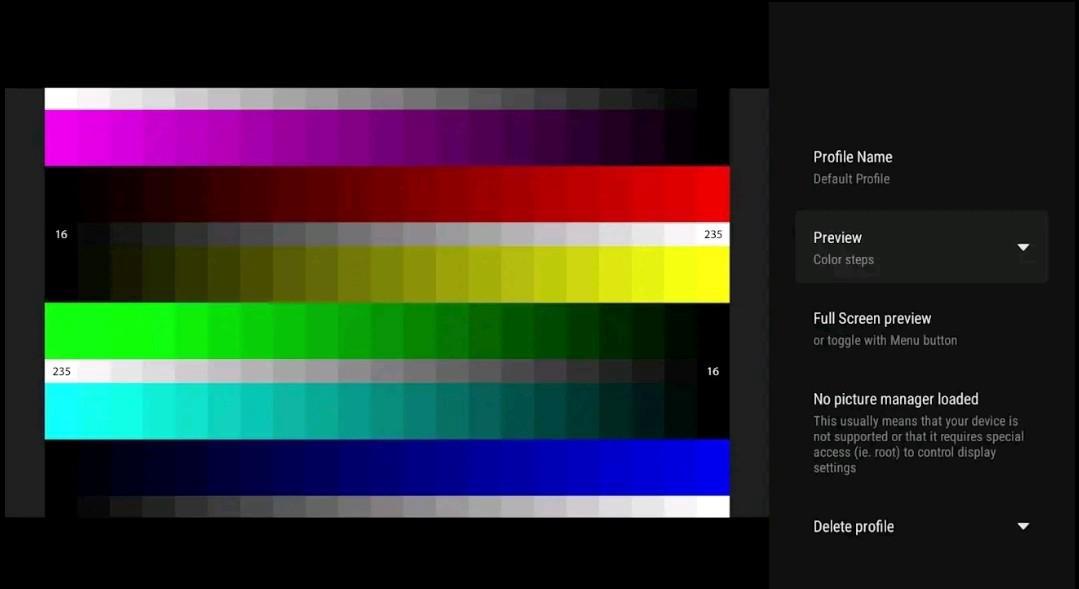Select Delete profile
The image size is (1079, 589).
(853, 525)
